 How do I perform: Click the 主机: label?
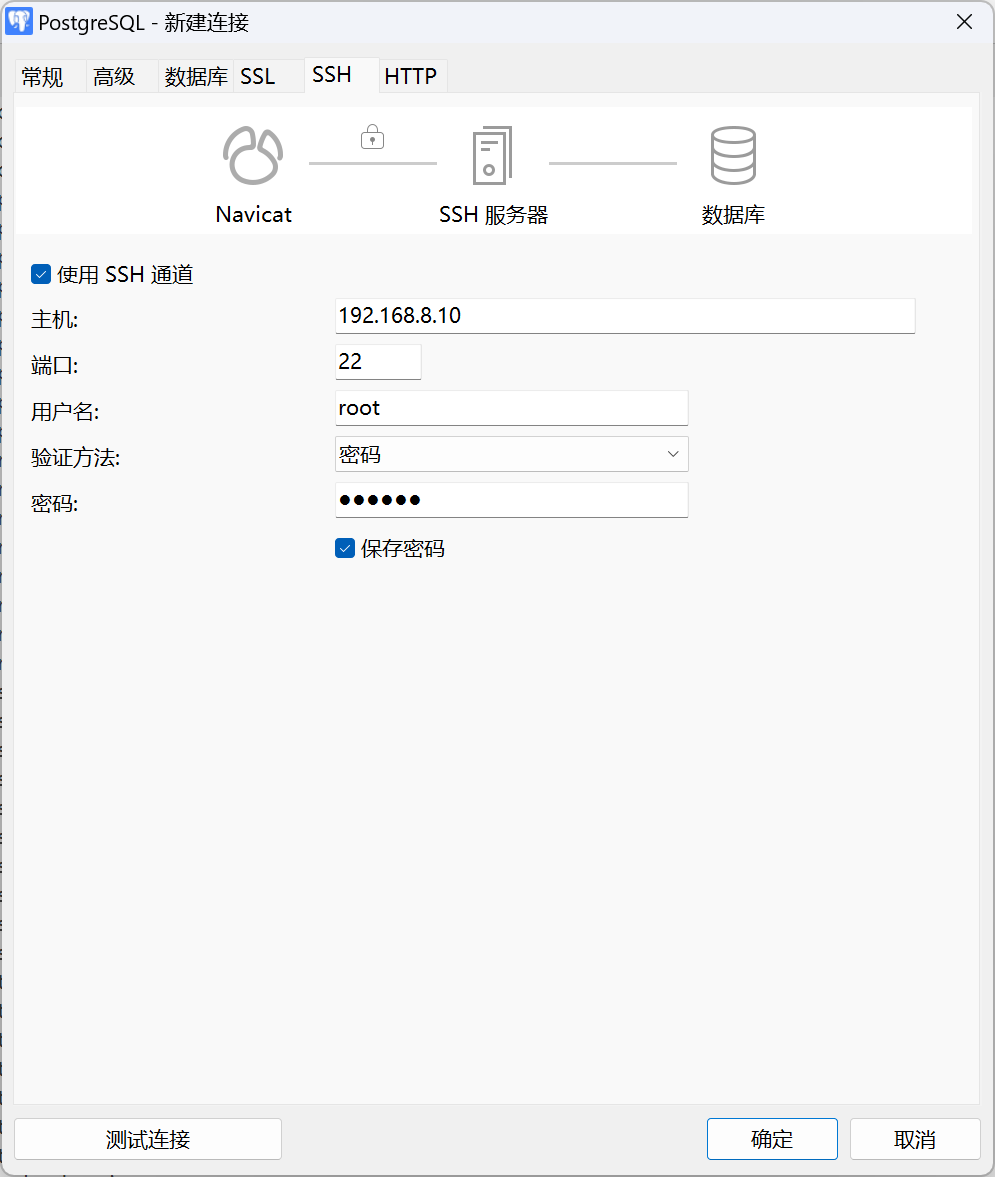tap(55, 320)
